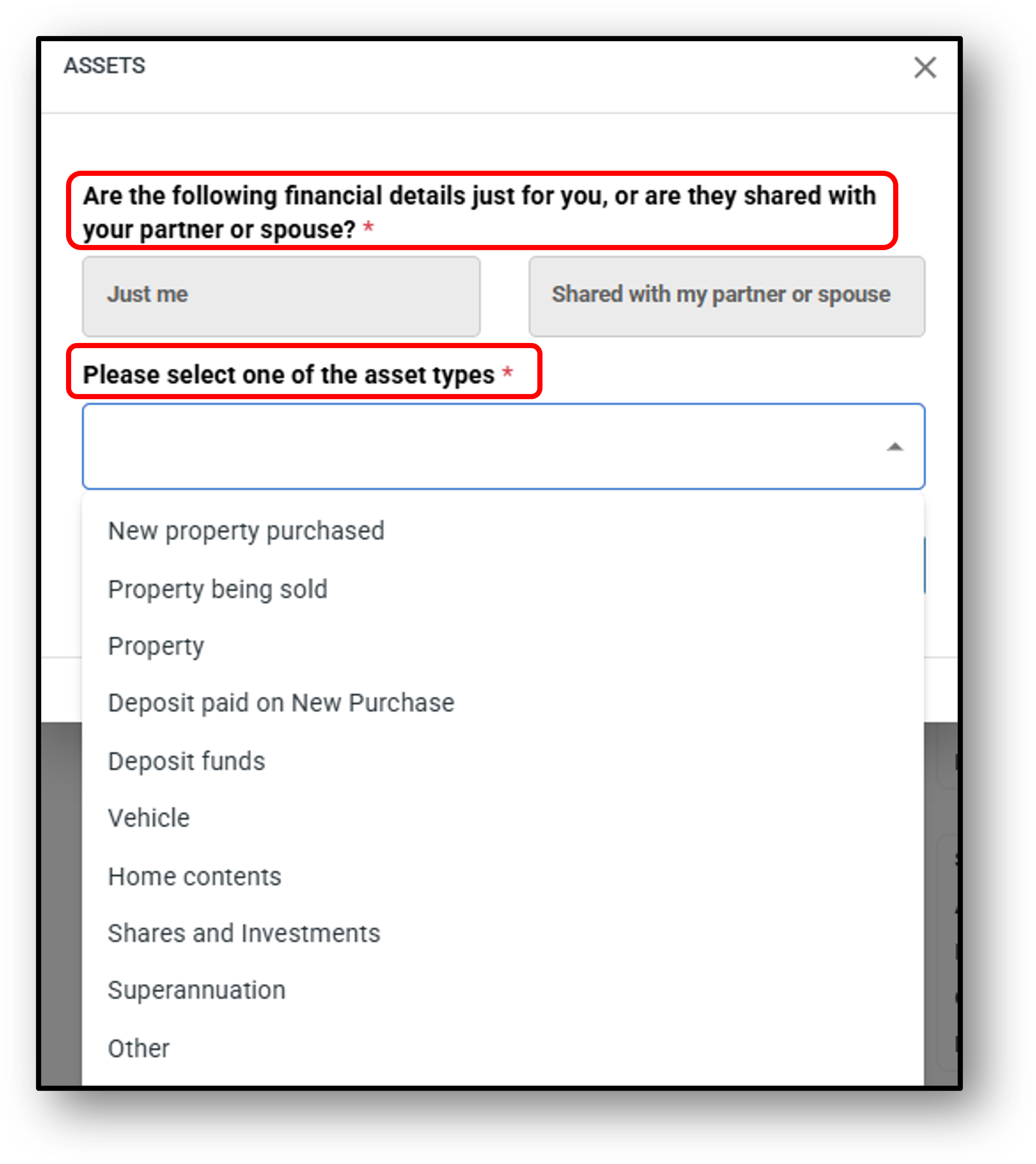Select 'Vehicle' from the dropdown list

(149, 818)
